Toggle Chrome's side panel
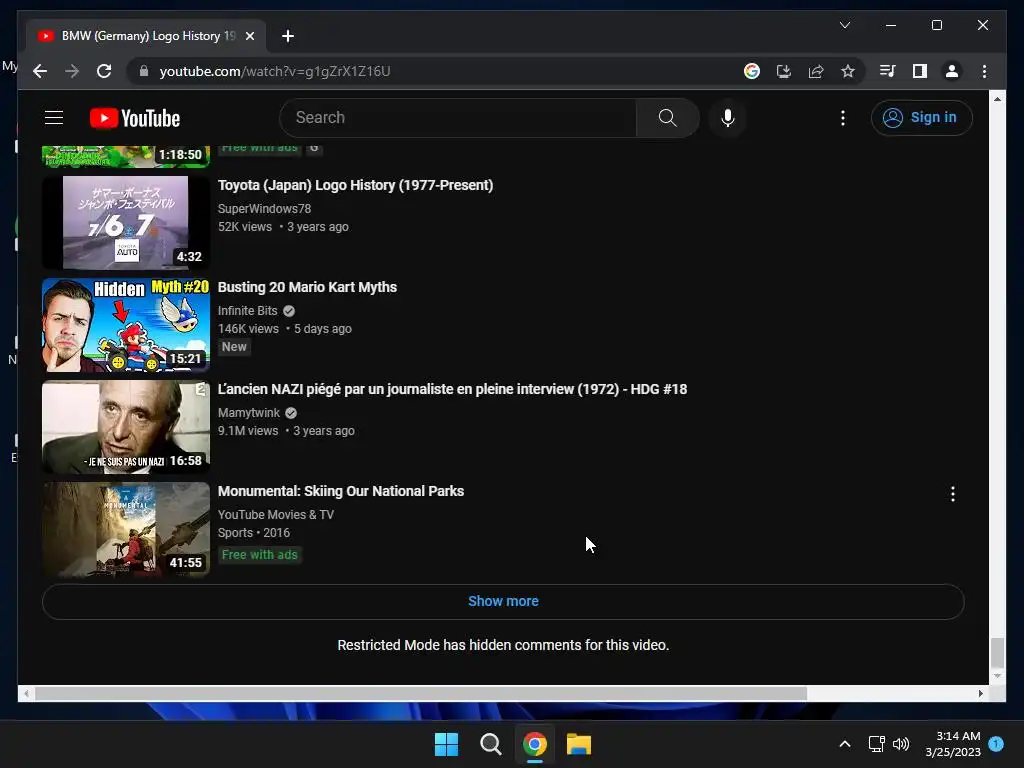 click(x=920, y=71)
